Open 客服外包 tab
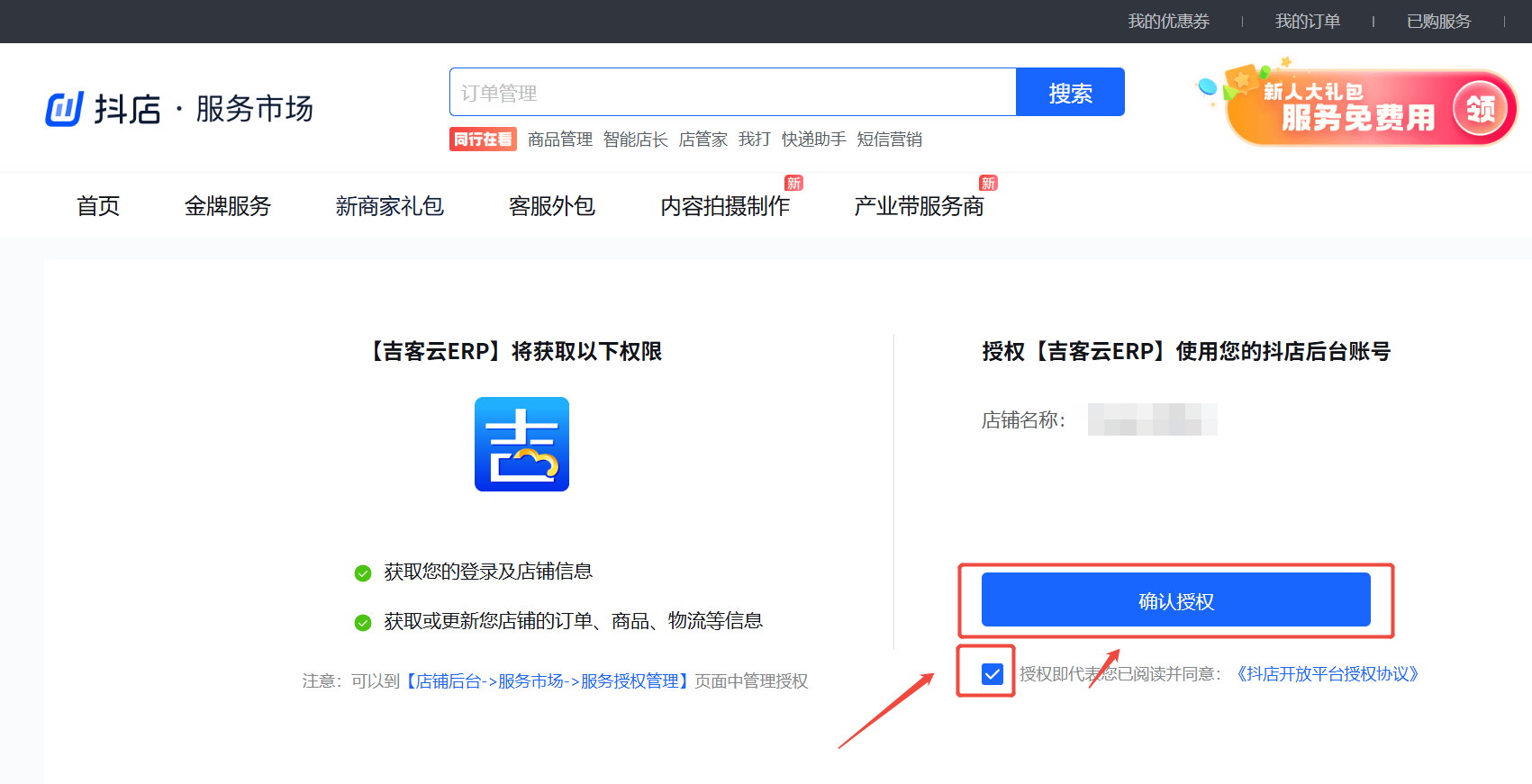The height and width of the screenshot is (784, 1532). pyautogui.click(x=552, y=206)
